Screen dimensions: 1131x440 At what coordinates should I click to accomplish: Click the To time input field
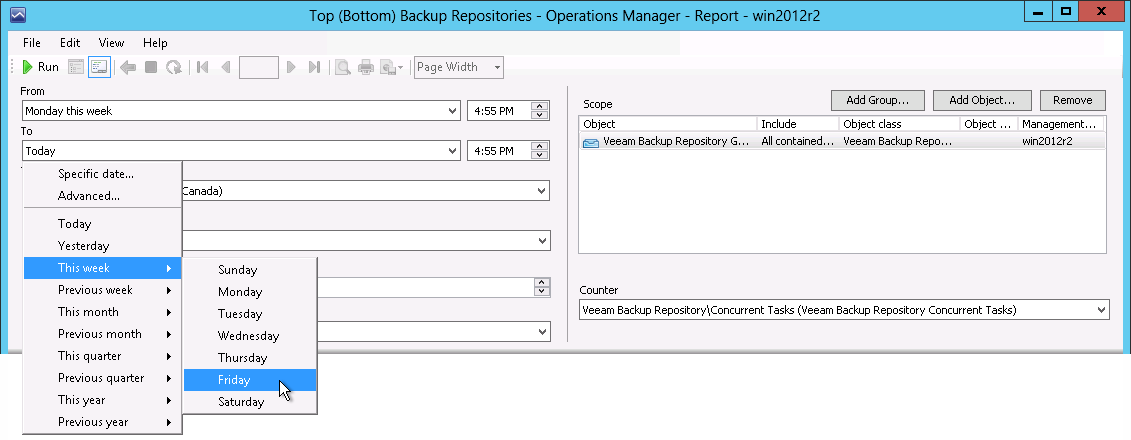point(497,151)
